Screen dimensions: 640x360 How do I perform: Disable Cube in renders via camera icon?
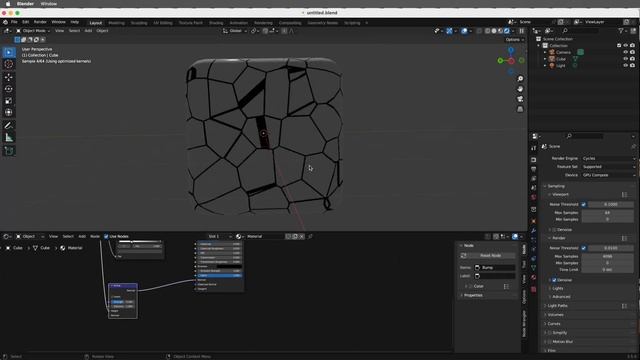click(632, 59)
